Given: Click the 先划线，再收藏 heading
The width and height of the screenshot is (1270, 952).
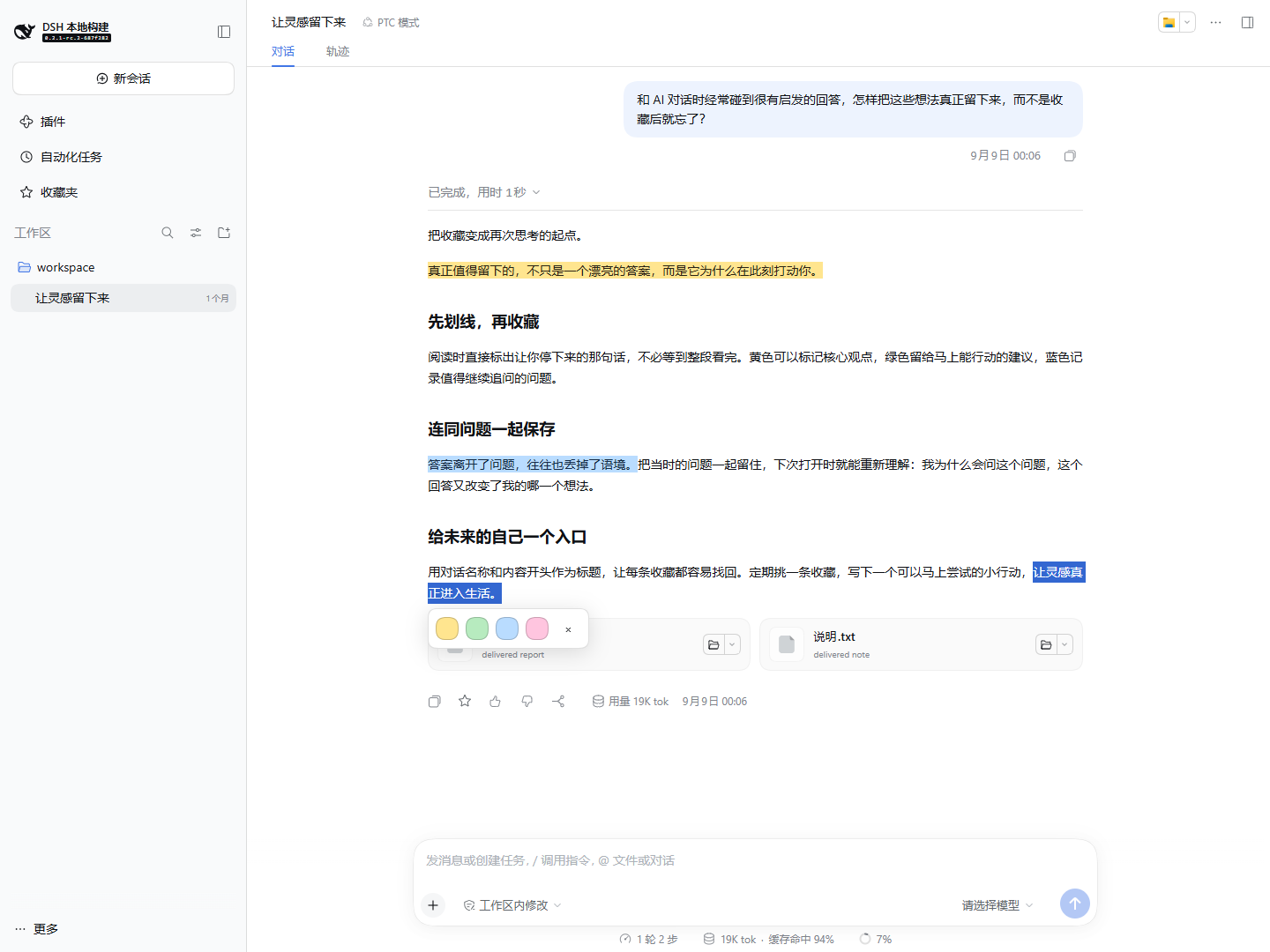Looking at the screenshot, I should tap(483, 322).
